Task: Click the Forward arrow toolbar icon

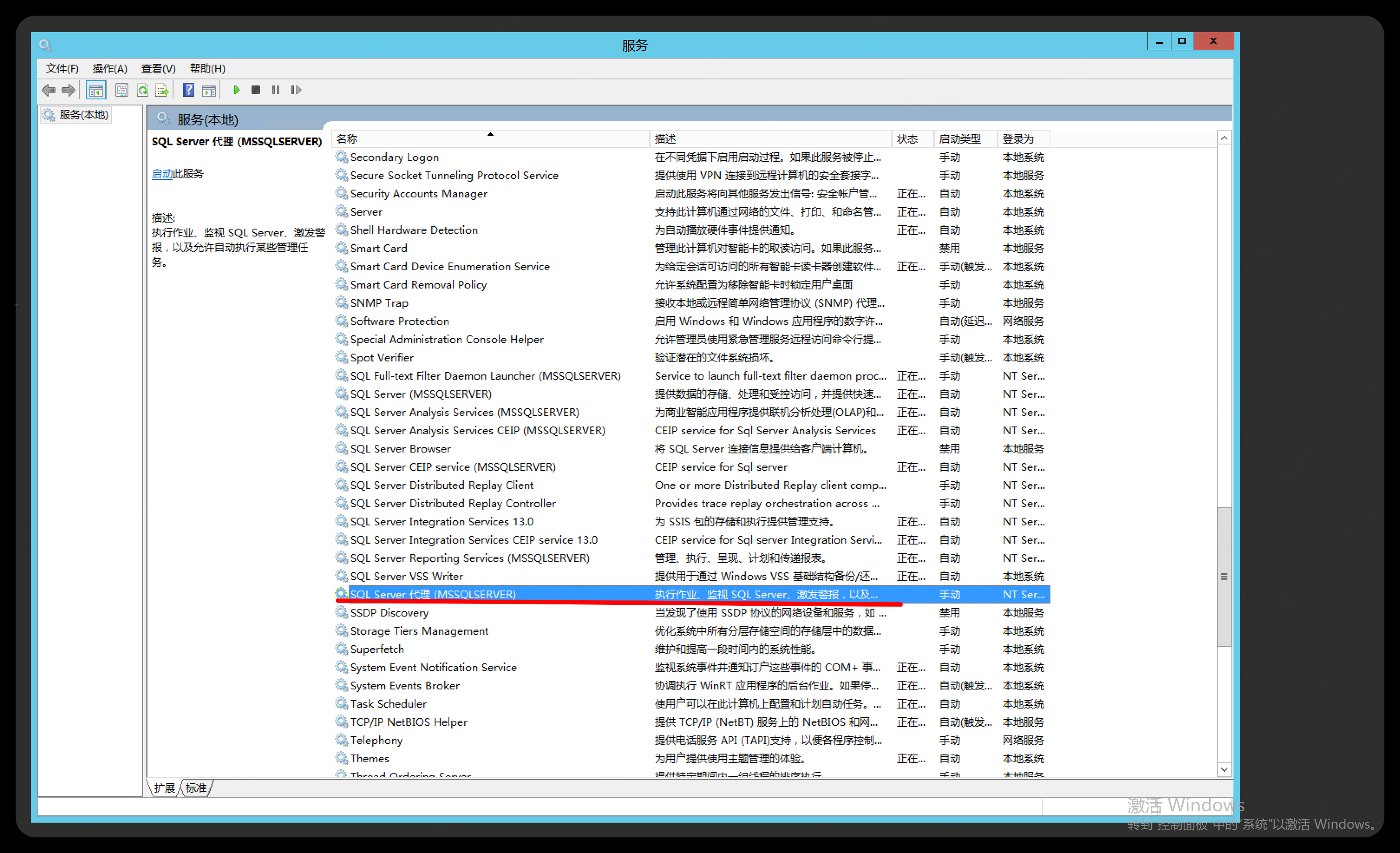Action: coord(69,90)
